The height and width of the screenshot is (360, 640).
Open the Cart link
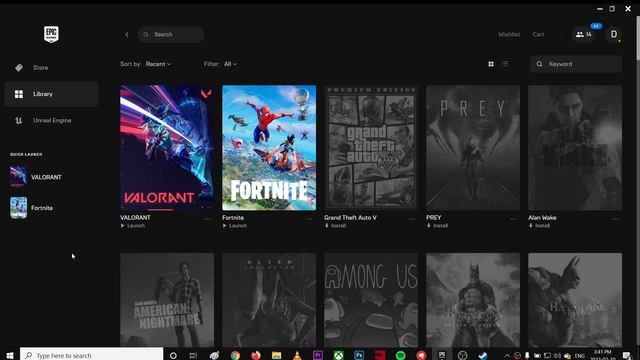pos(538,35)
